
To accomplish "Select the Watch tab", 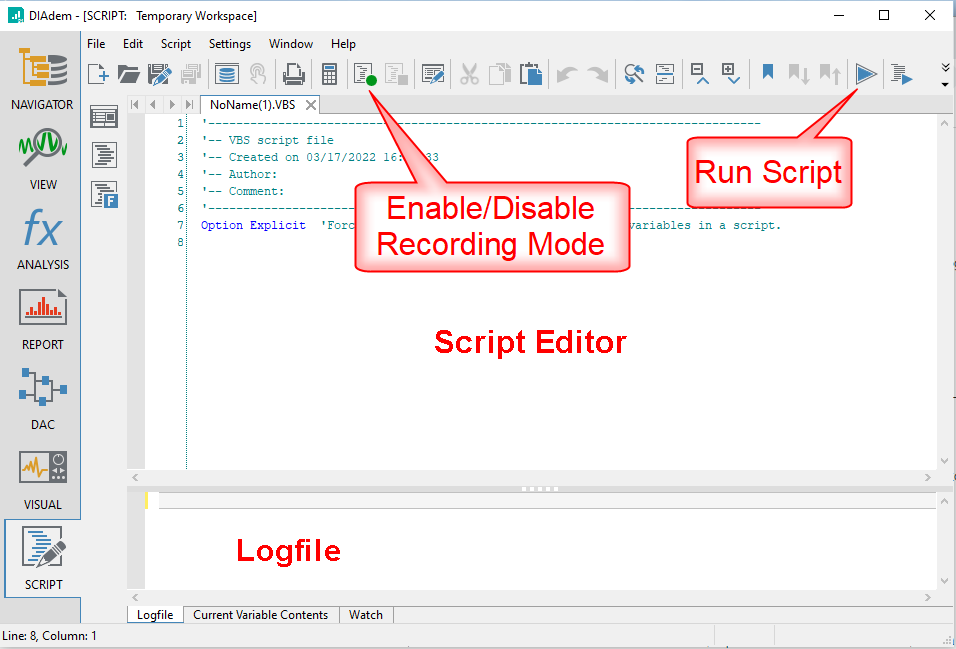I will point(365,615).
